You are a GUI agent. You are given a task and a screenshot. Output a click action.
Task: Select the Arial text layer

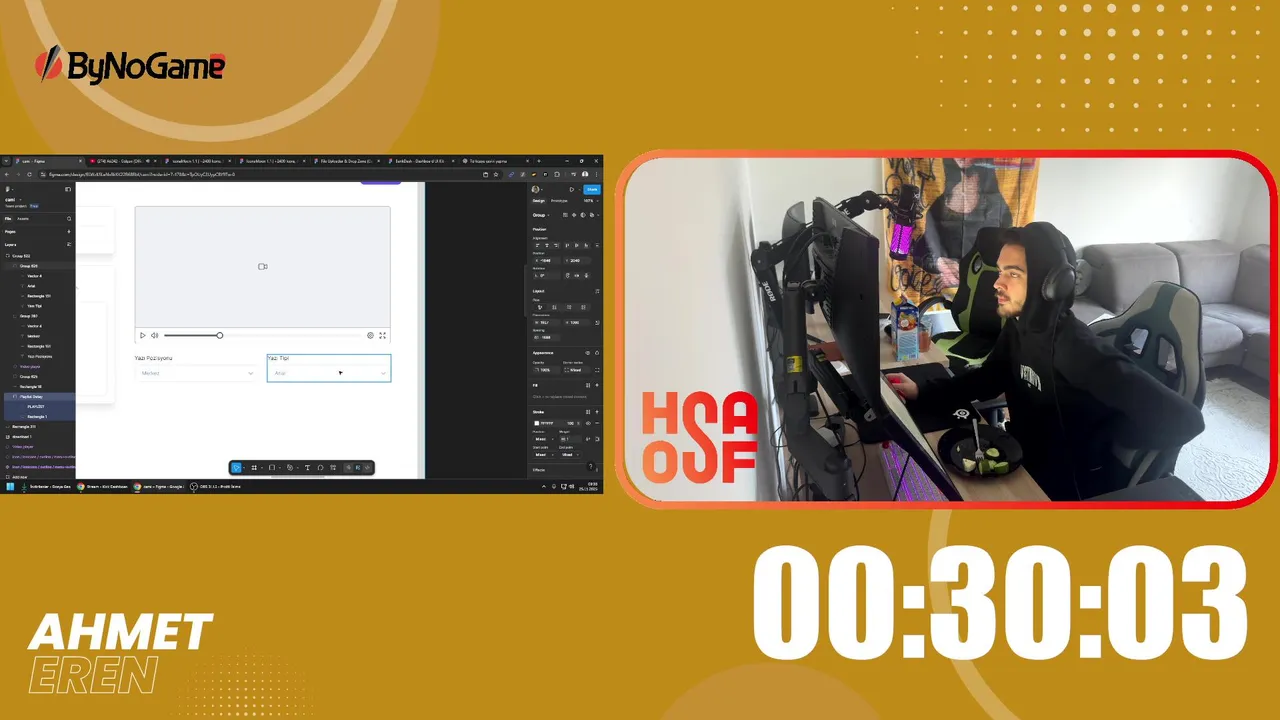pyautogui.click(x=31, y=286)
